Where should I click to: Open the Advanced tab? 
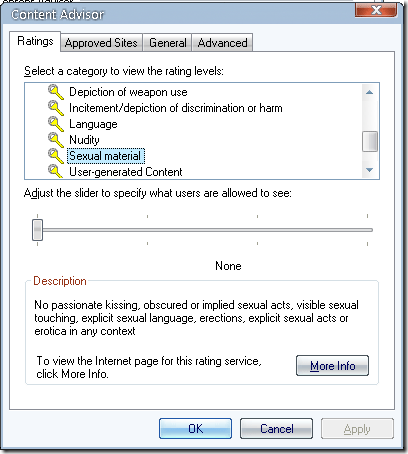[222, 43]
